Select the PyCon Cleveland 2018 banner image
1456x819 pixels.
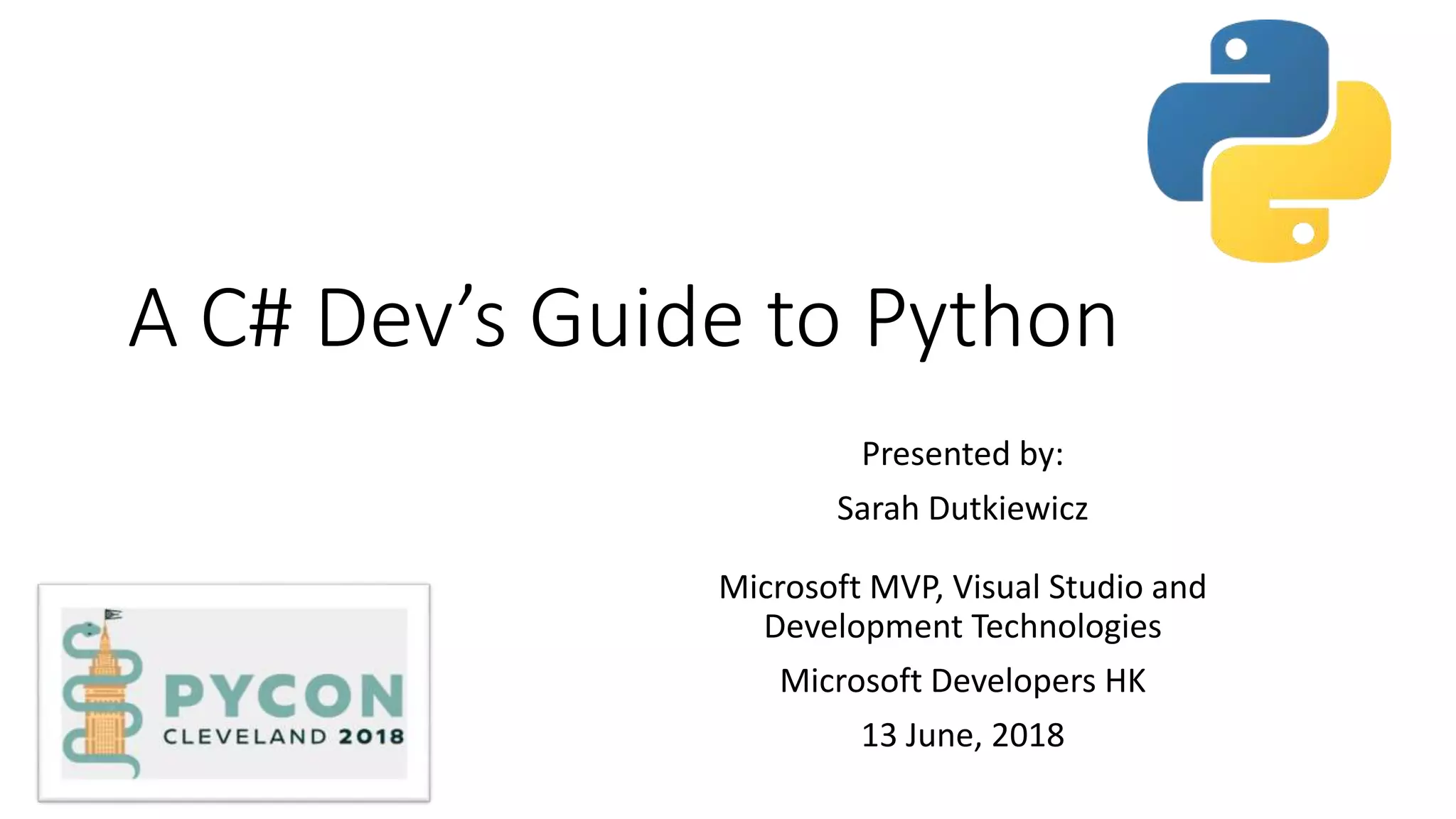click(x=234, y=692)
